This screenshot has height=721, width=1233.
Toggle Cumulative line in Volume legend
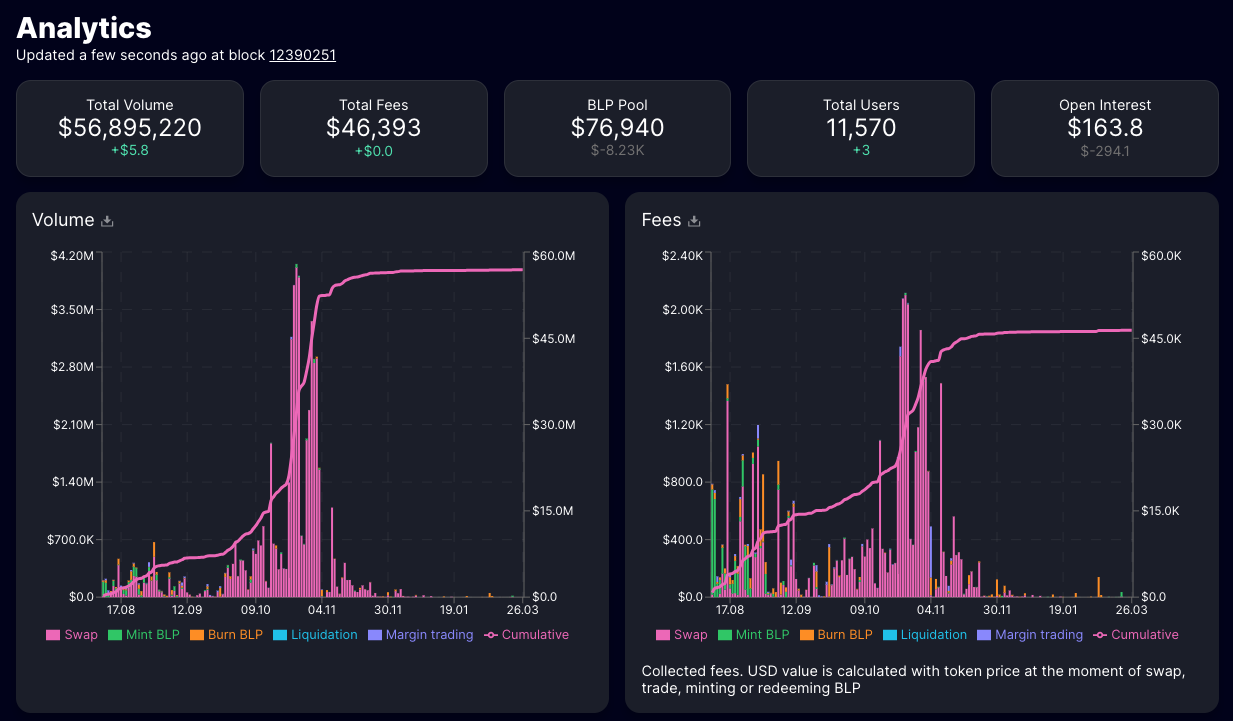[526, 635]
